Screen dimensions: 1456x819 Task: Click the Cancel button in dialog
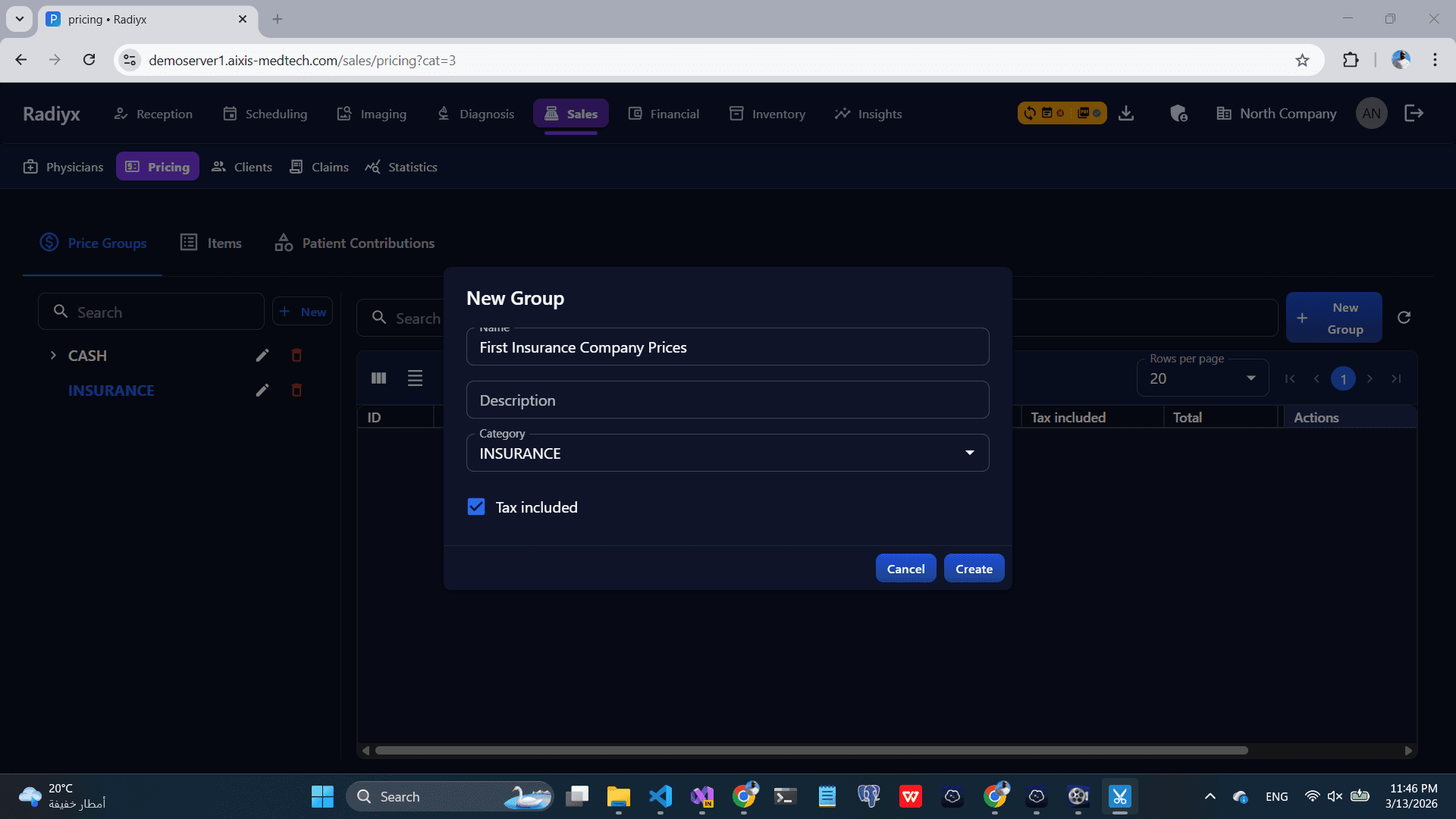(905, 569)
